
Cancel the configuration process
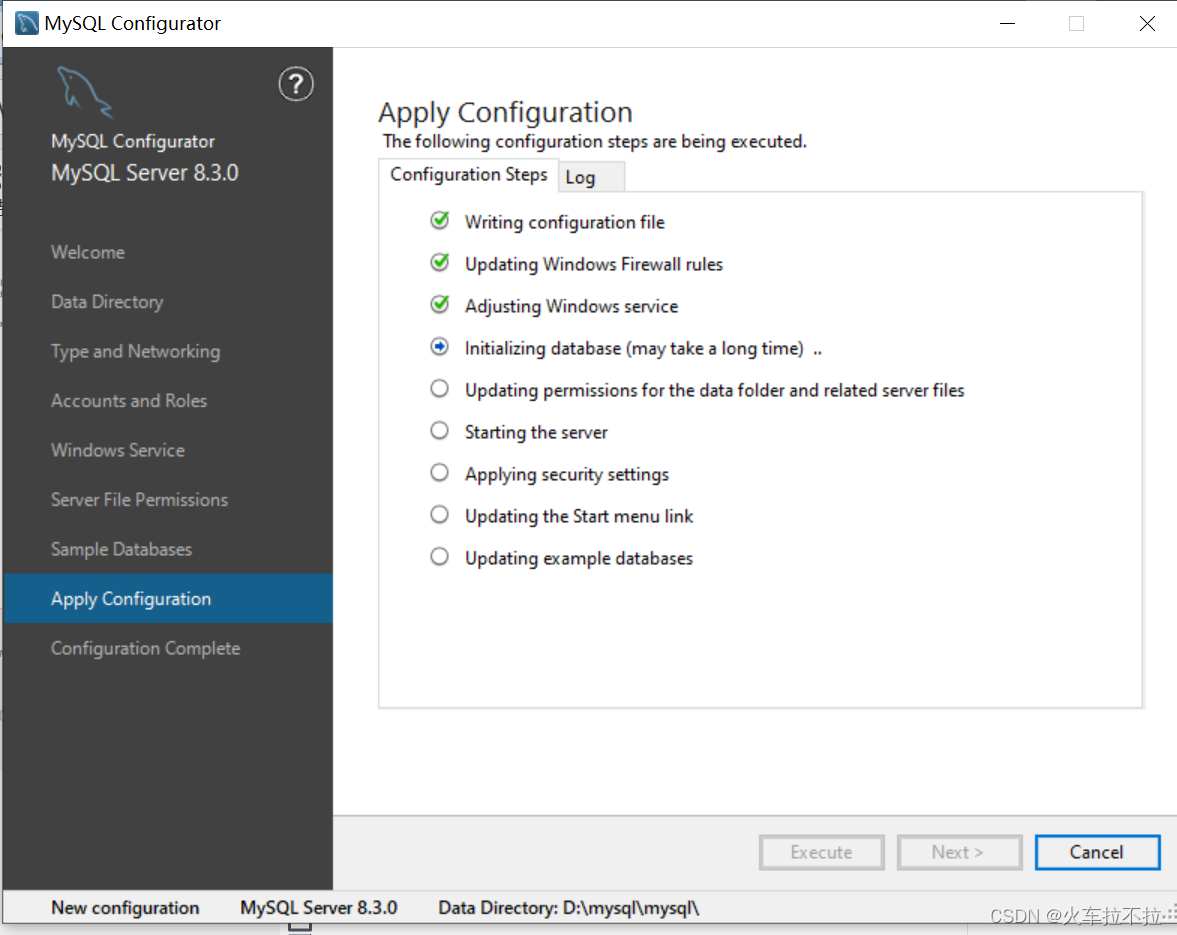click(1097, 852)
